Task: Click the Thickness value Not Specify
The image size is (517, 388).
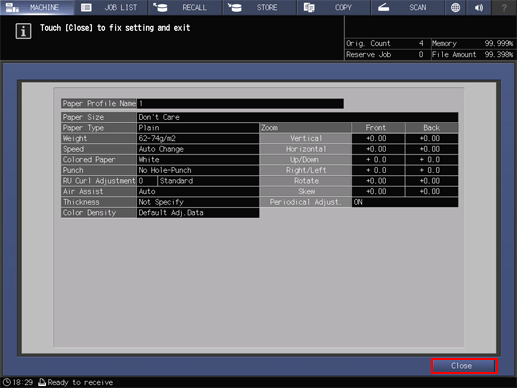Action: [x=198, y=202]
